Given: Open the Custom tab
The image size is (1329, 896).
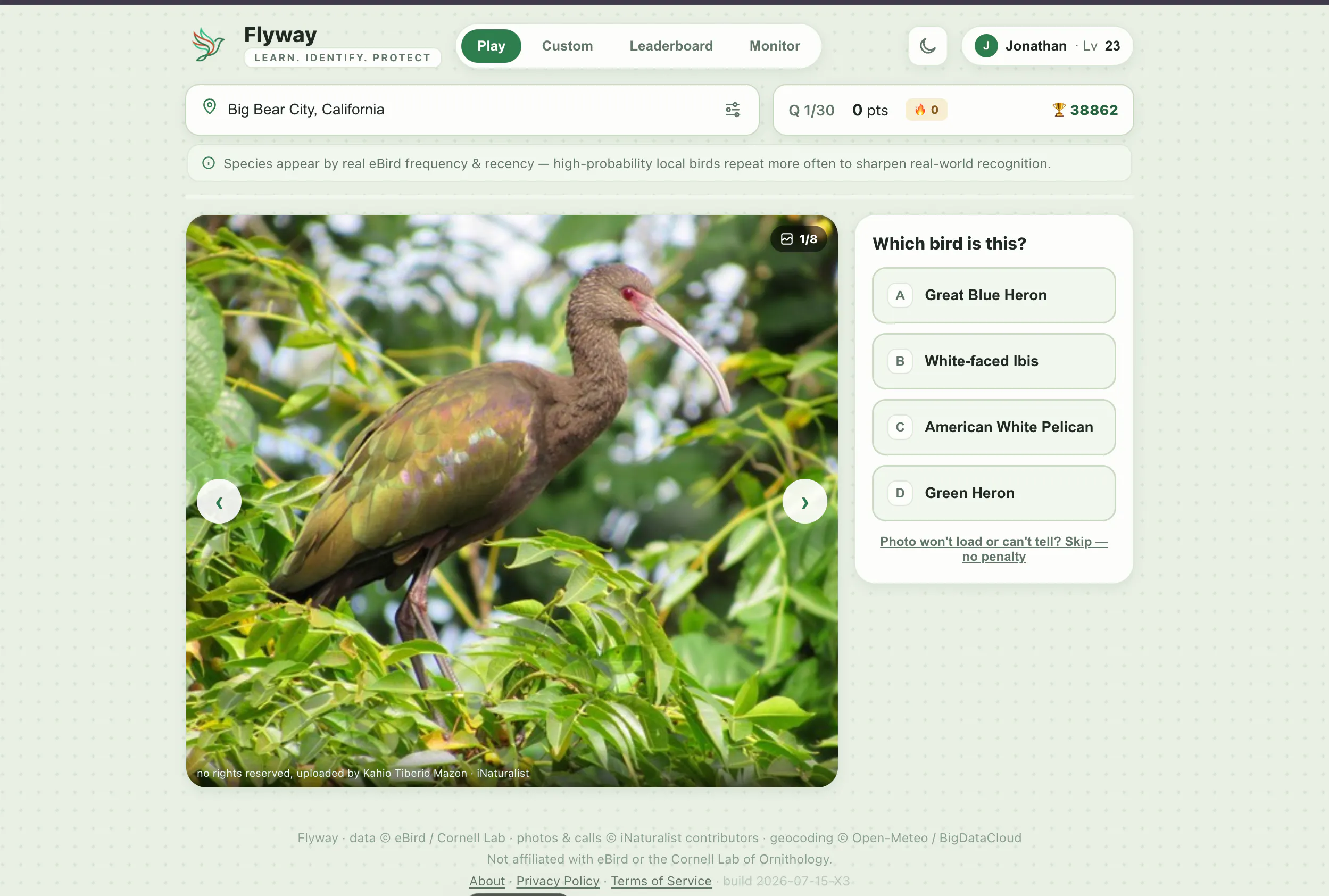Looking at the screenshot, I should coord(567,46).
